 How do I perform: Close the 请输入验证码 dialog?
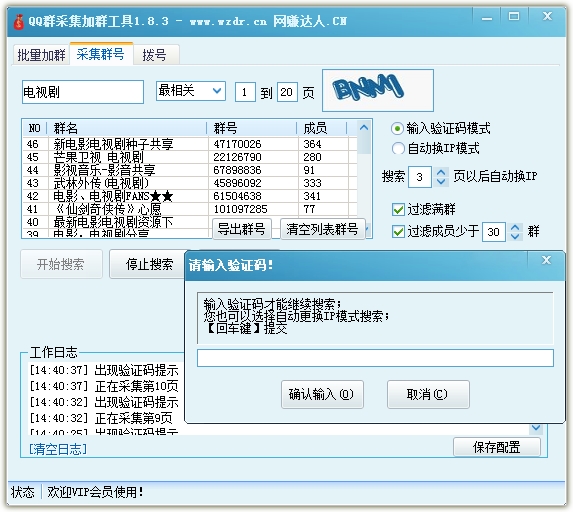[546, 260]
